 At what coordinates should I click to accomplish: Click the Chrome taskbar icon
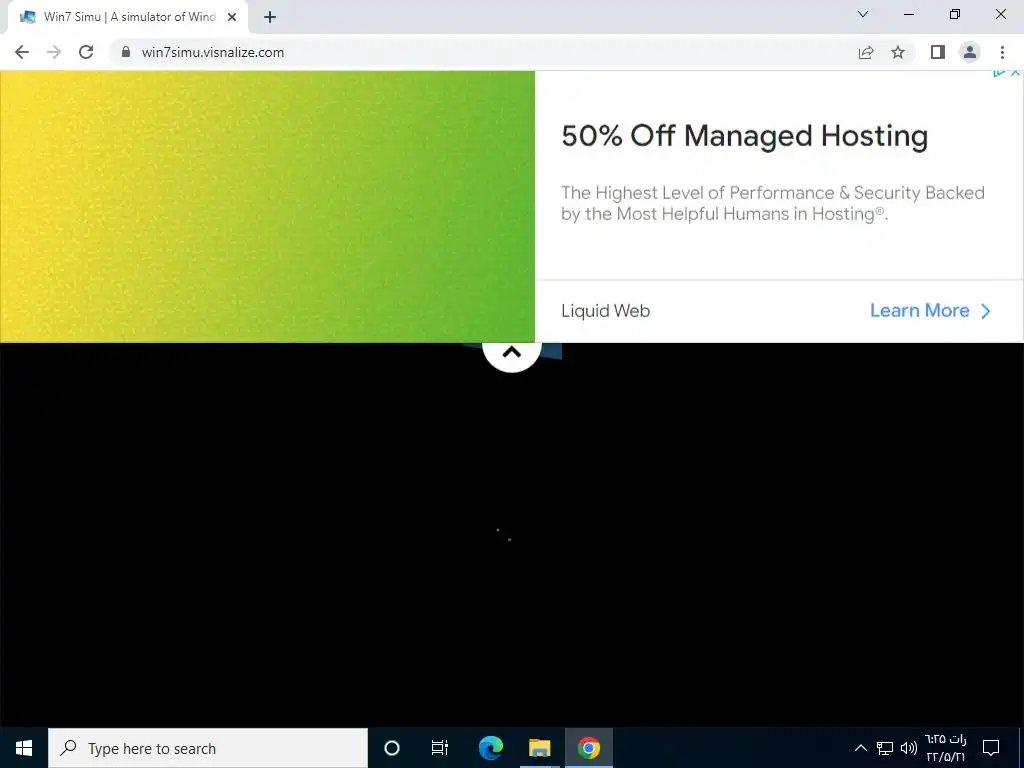[588, 748]
